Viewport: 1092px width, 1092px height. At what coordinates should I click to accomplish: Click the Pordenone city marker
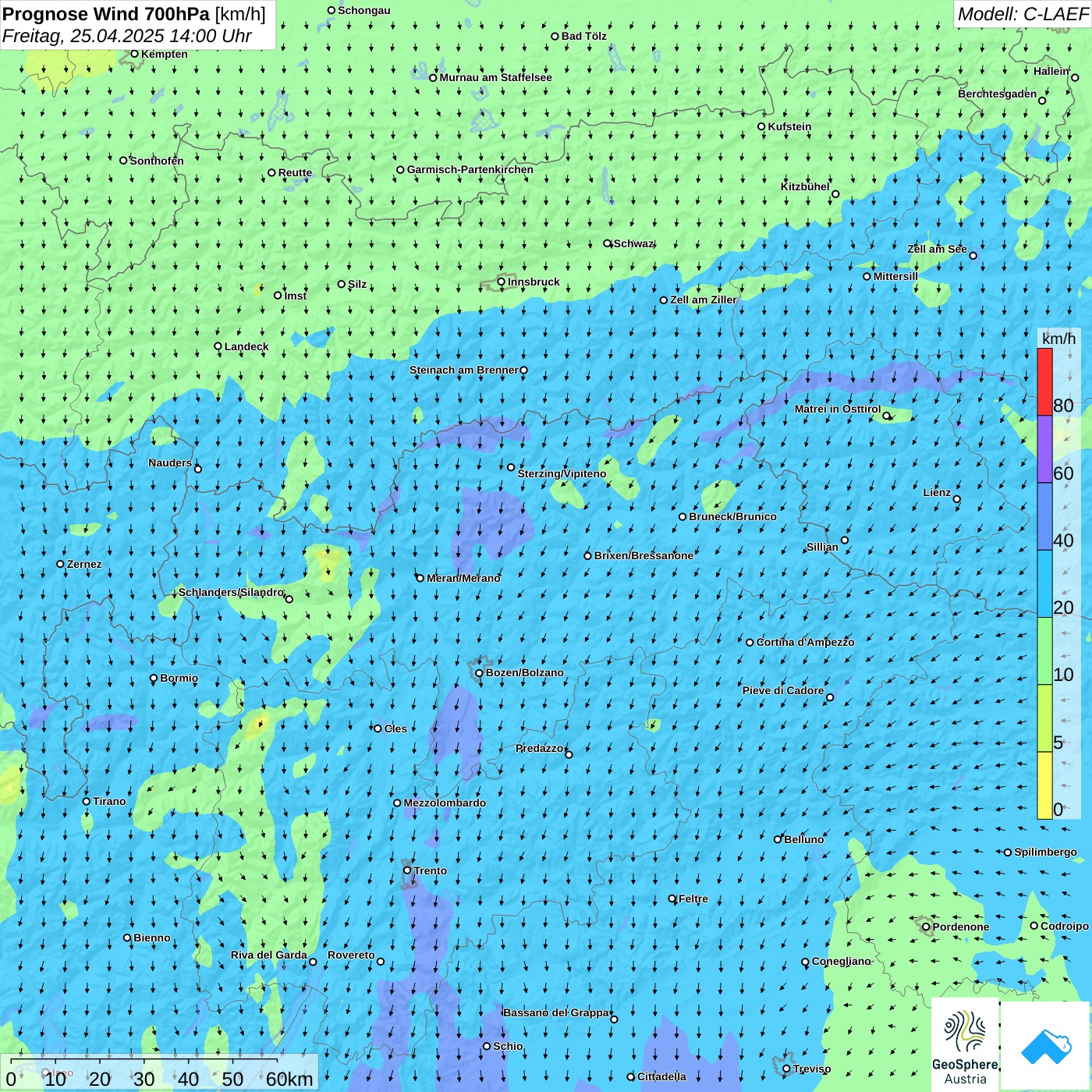[926, 927]
